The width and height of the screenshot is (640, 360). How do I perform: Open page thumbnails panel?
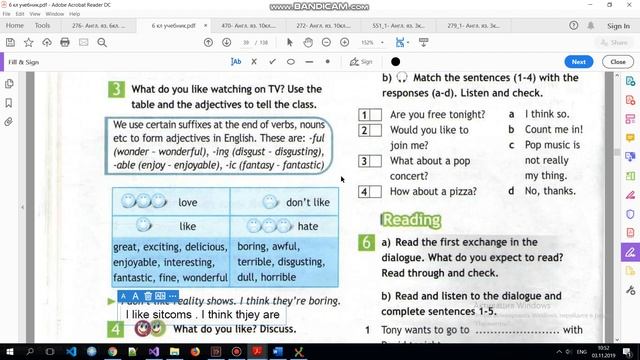click(x=9, y=84)
